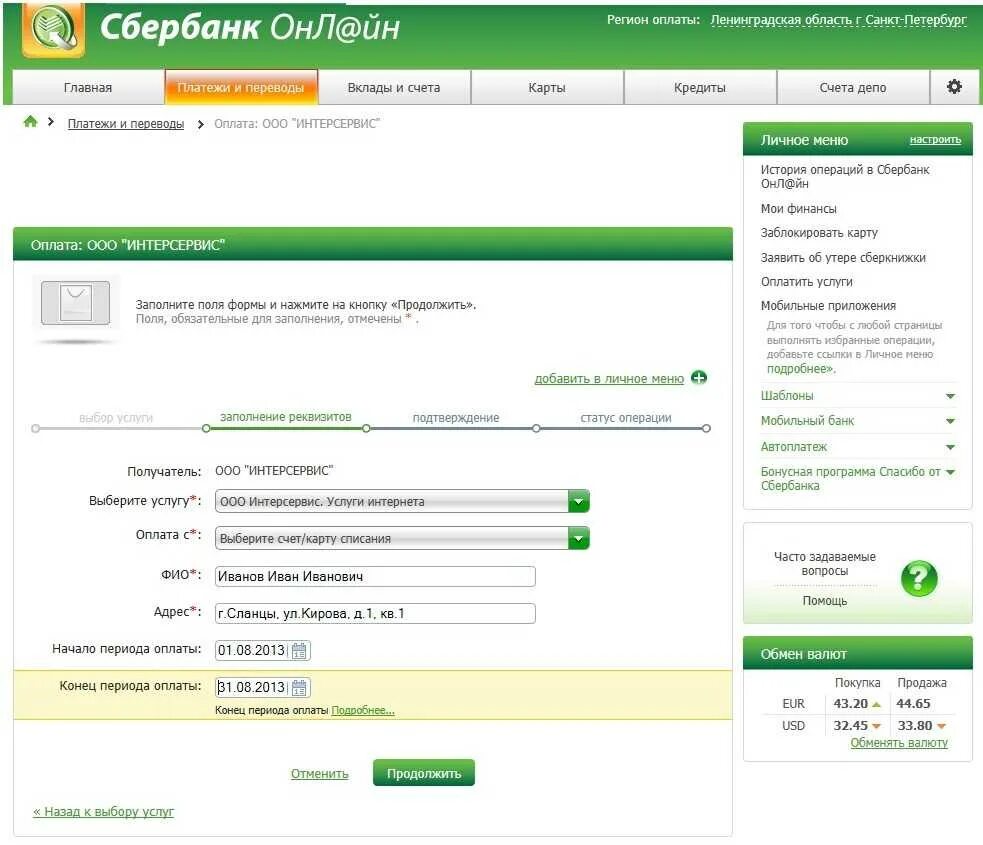Open the Главная tab
This screenshot has height=845, width=983.
point(88,88)
